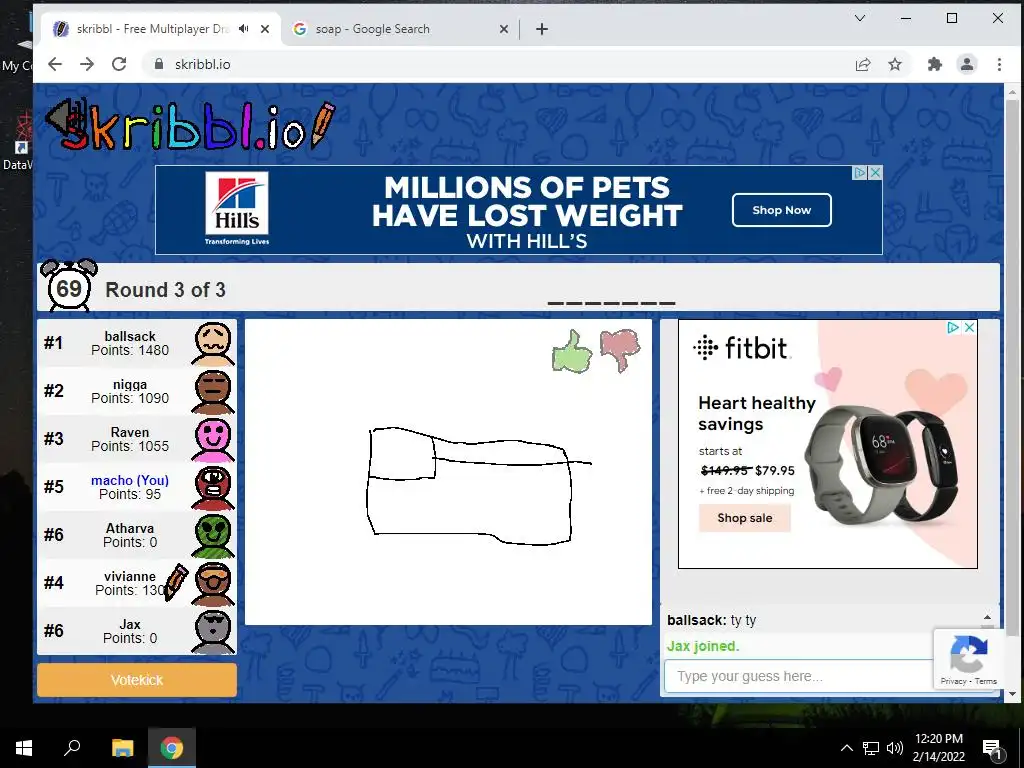Open AdChoices info on Hill's ad
This screenshot has height=768, width=1024.
coord(860,172)
